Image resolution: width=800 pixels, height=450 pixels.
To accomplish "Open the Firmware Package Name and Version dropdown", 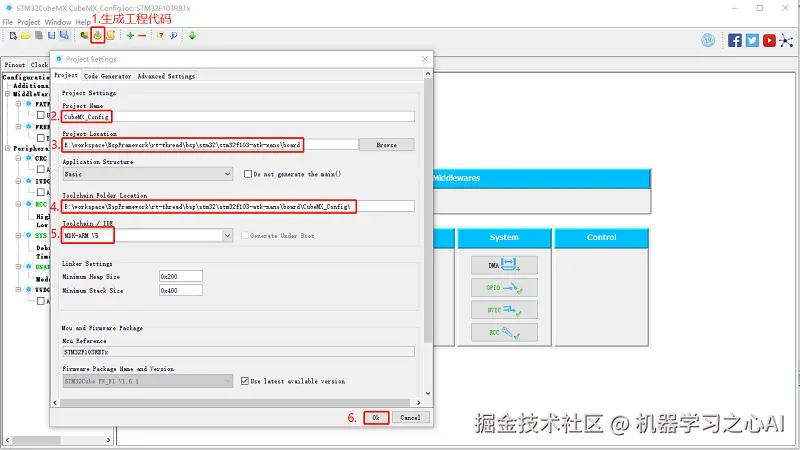I will (x=147, y=381).
